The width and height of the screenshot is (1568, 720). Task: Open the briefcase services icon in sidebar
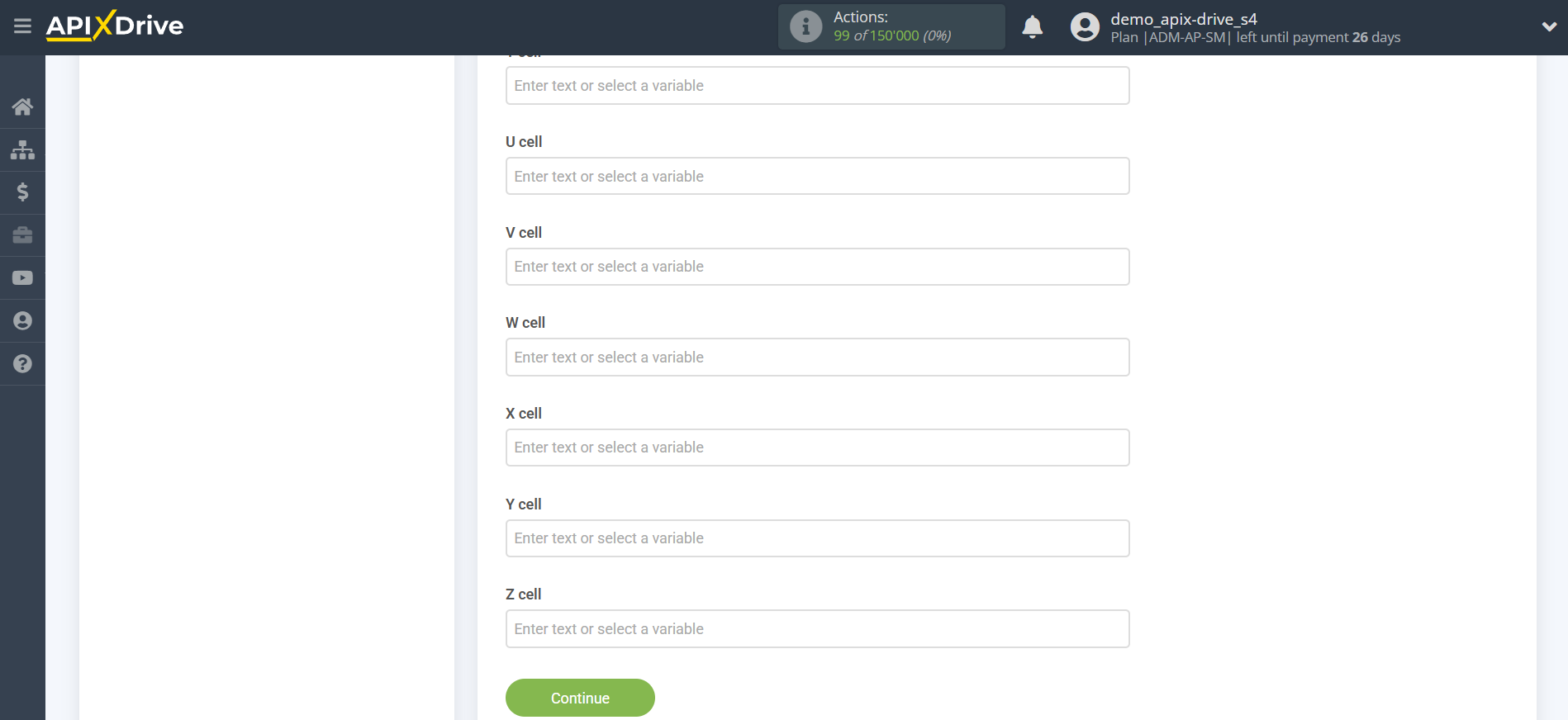pyautogui.click(x=22, y=235)
